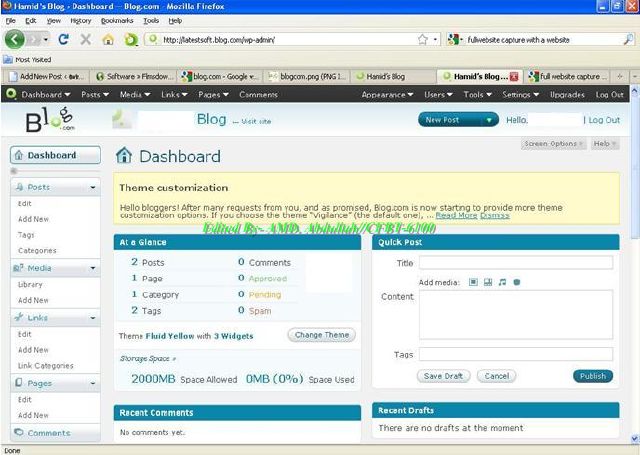
Task: Open the 3 Widgets link
Action: coord(233,336)
